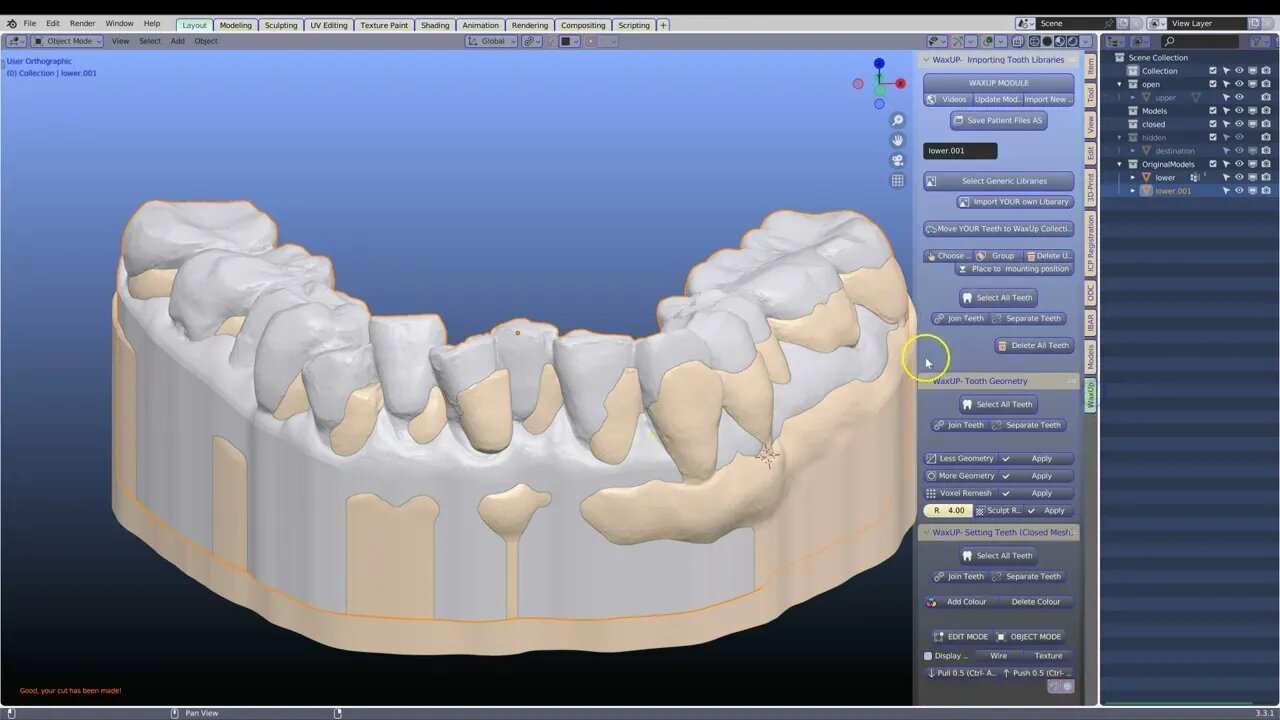The height and width of the screenshot is (720, 1280).
Task: Toggle exclude checkbox for OriginalModels collection
Action: 1213,164
